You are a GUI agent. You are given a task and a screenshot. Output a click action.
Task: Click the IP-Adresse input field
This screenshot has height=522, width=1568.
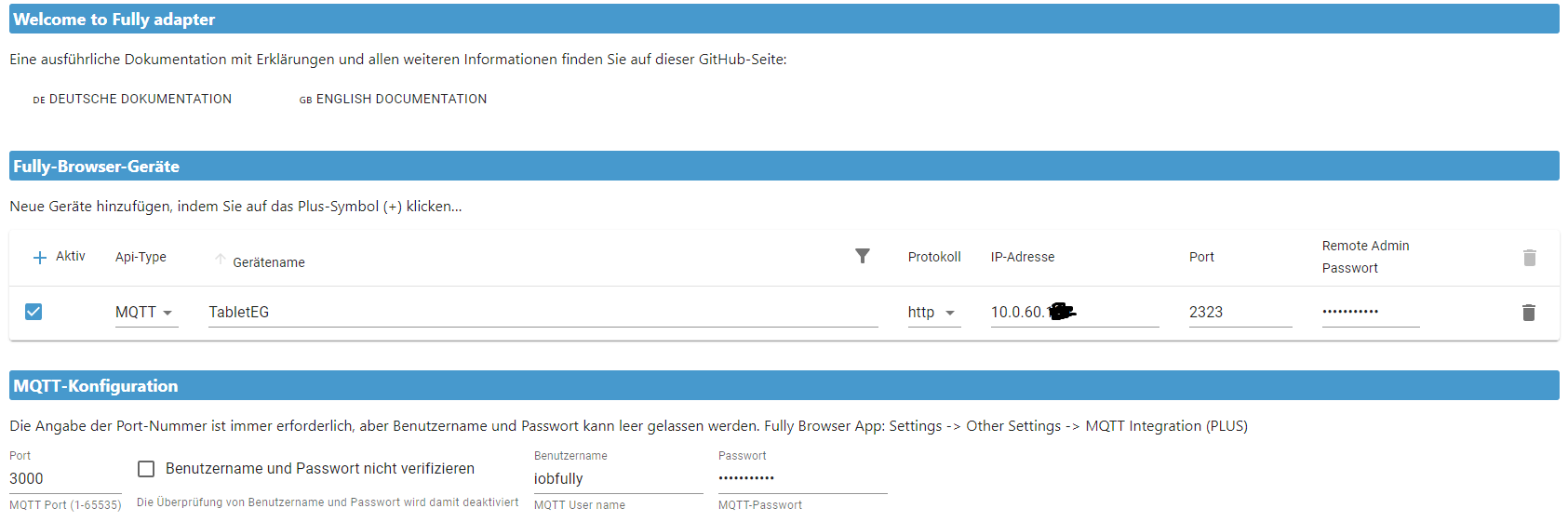1074,313
